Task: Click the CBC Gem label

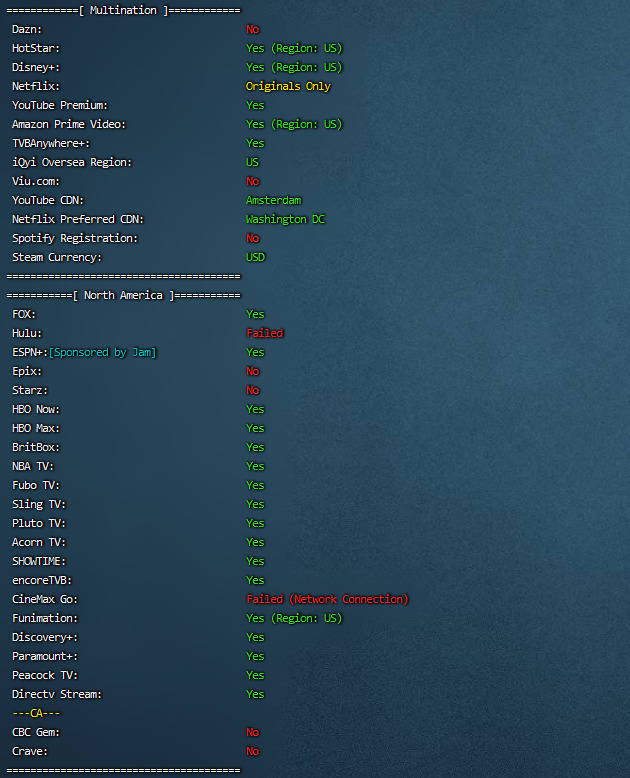Action: click(36, 732)
